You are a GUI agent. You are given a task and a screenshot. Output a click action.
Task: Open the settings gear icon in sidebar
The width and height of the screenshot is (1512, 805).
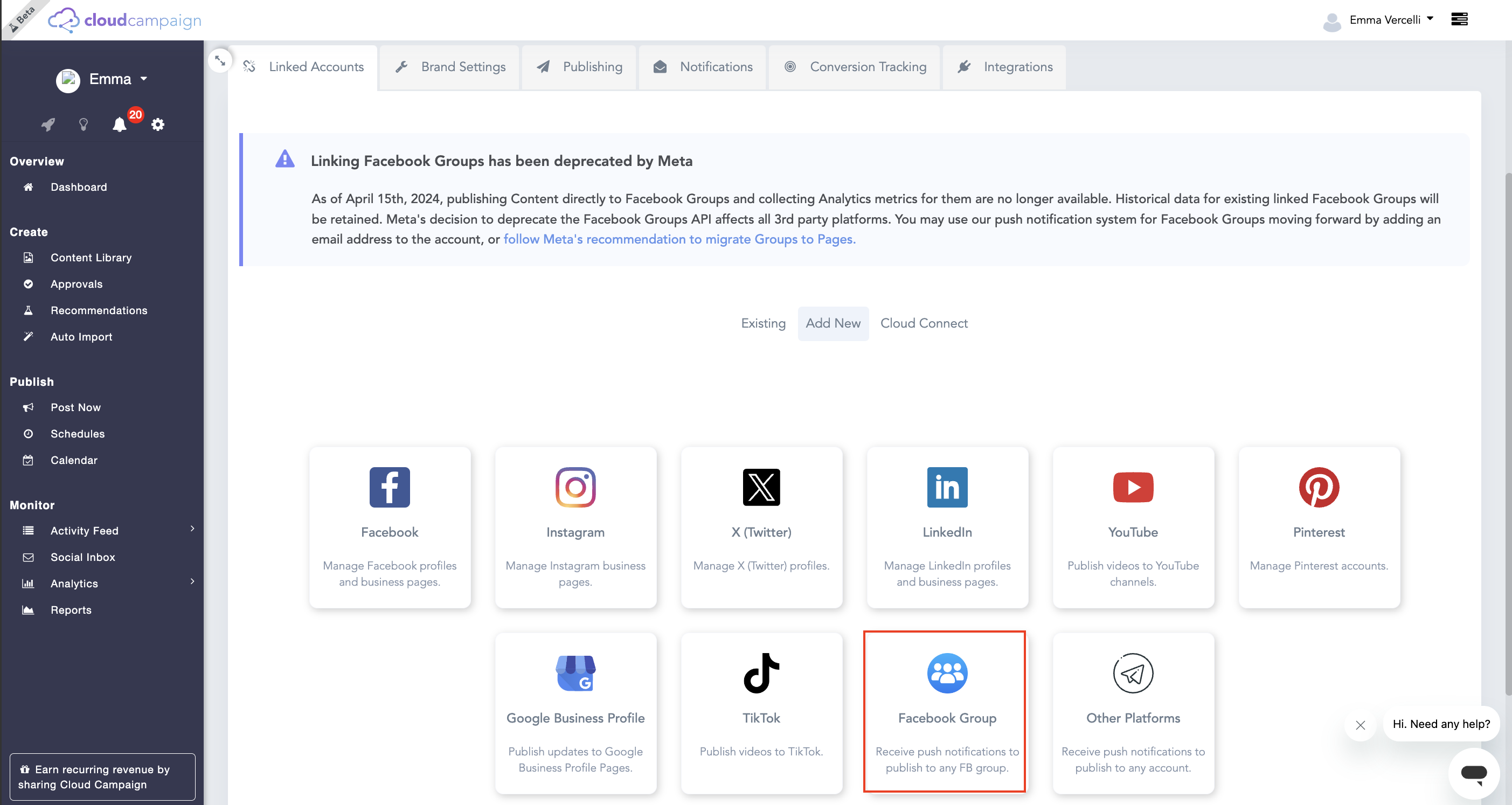158,124
